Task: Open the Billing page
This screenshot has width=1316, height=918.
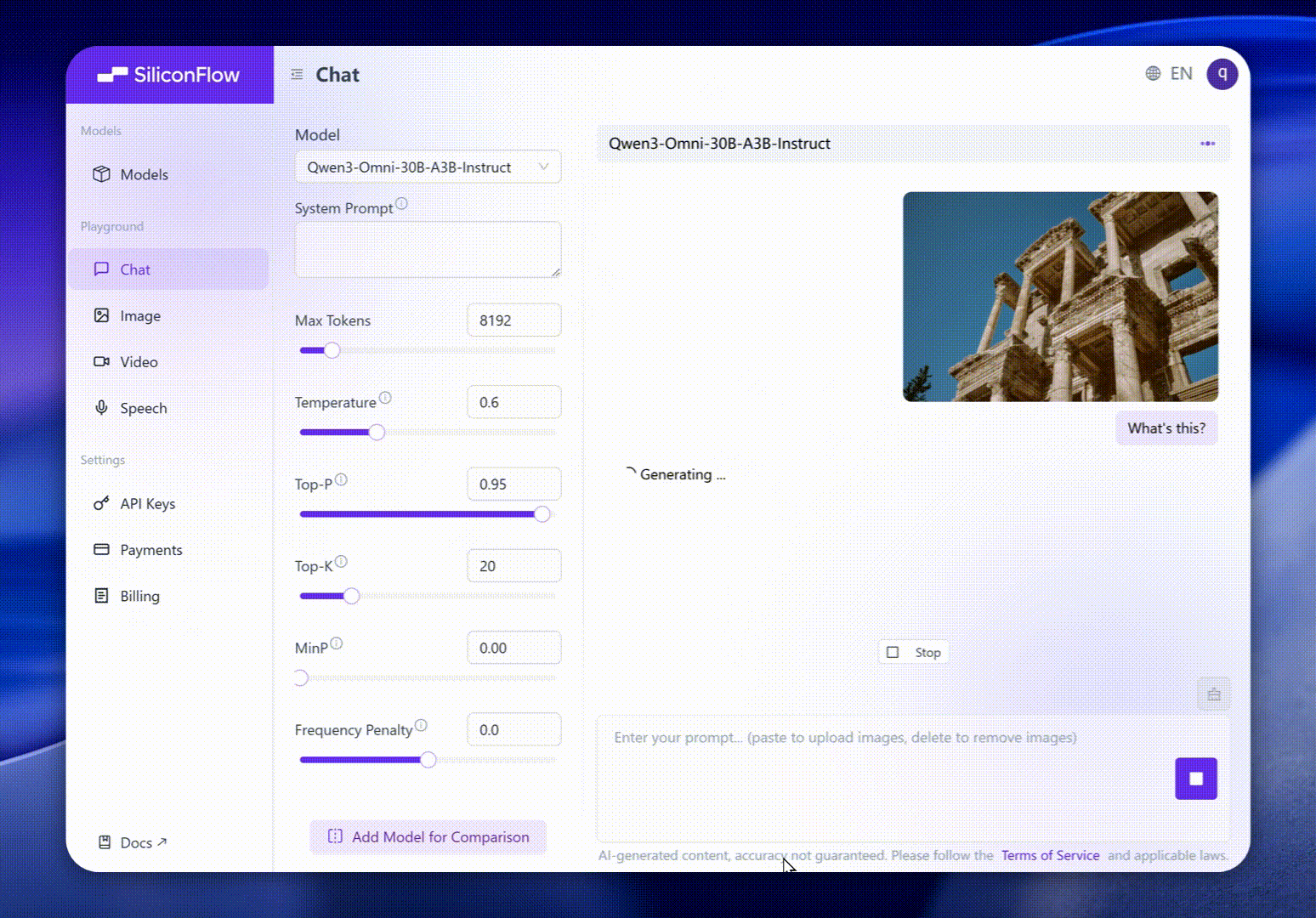Action: point(168,596)
